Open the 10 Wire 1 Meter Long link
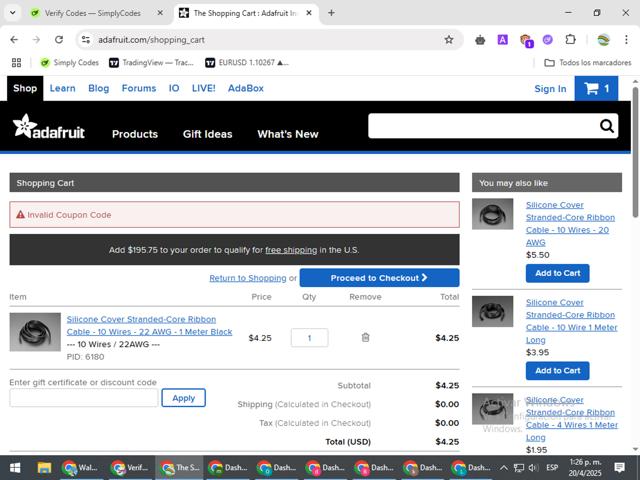 (x=571, y=321)
